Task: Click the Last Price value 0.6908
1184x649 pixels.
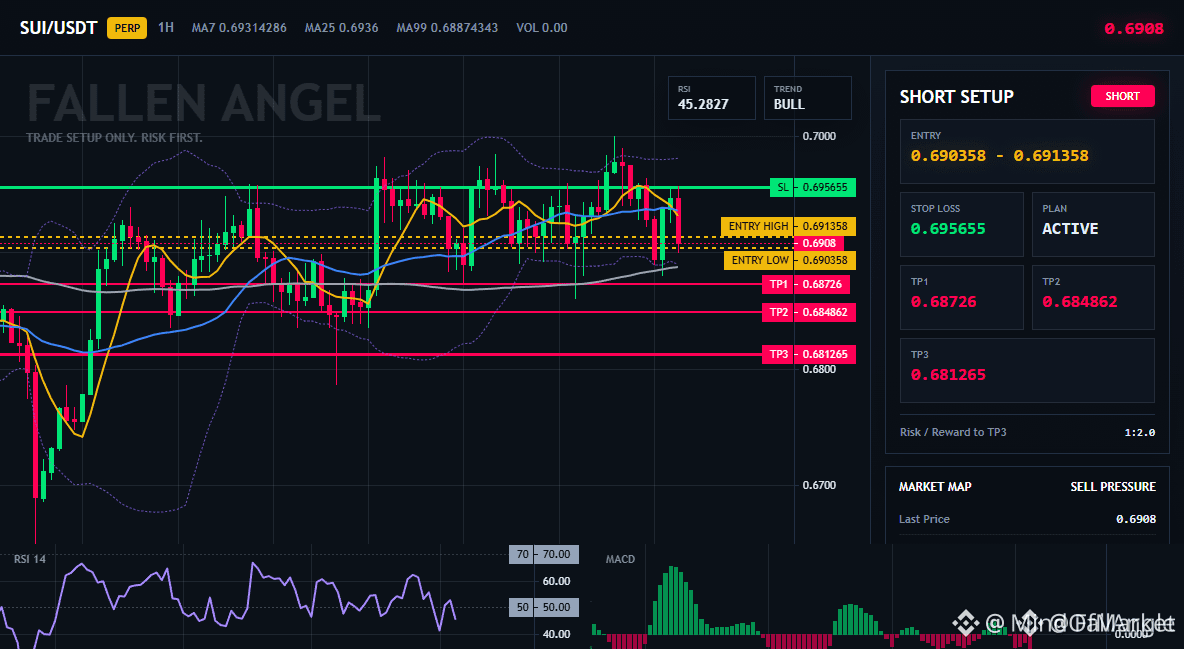Action: (x=1136, y=519)
